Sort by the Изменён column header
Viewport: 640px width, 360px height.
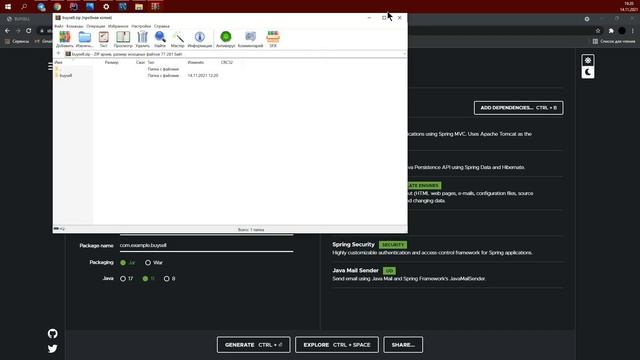click(196, 62)
